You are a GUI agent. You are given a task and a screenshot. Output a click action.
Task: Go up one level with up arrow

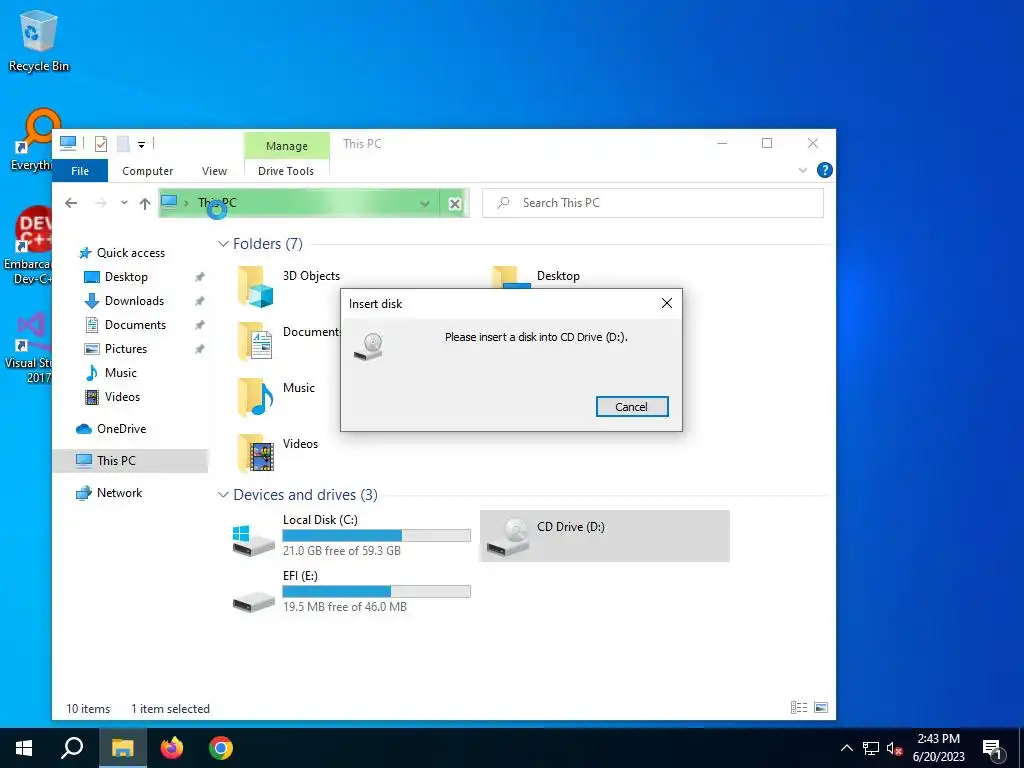(x=145, y=203)
